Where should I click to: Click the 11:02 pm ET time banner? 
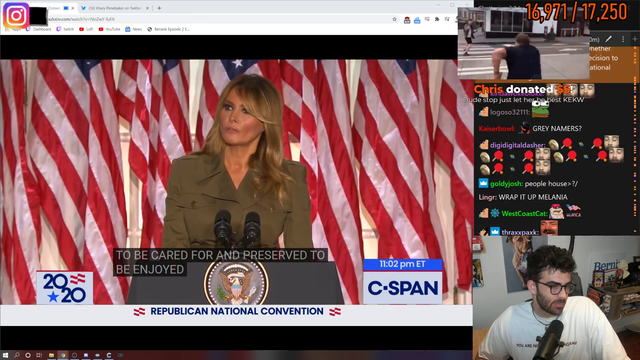coord(402,264)
